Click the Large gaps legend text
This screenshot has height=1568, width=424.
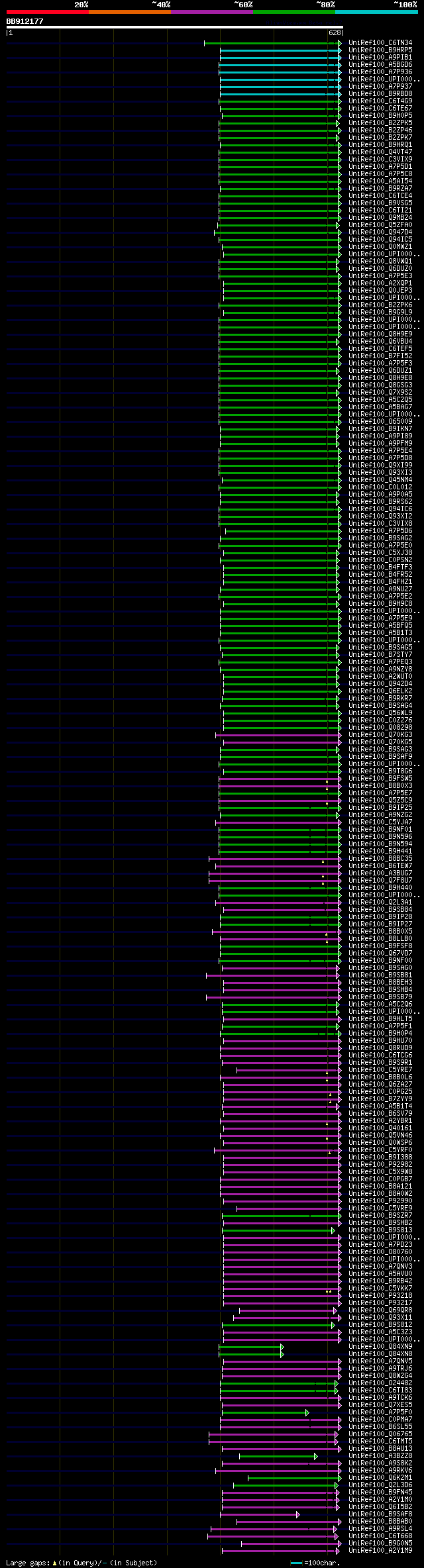[x=81, y=1563]
